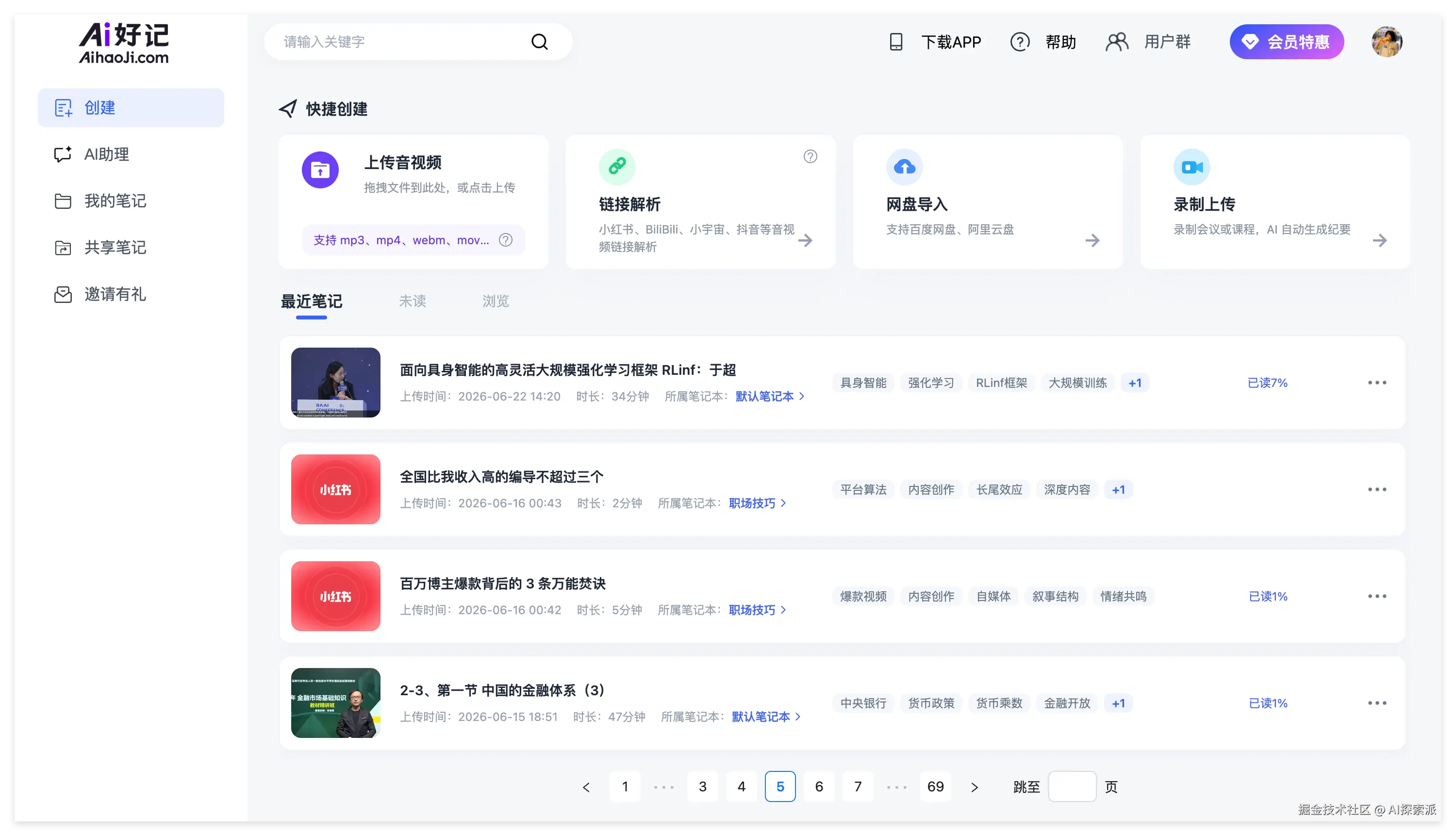The image size is (1456, 836).
Task: Click the 会员特惠 button
Action: click(x=1286, y=42)
